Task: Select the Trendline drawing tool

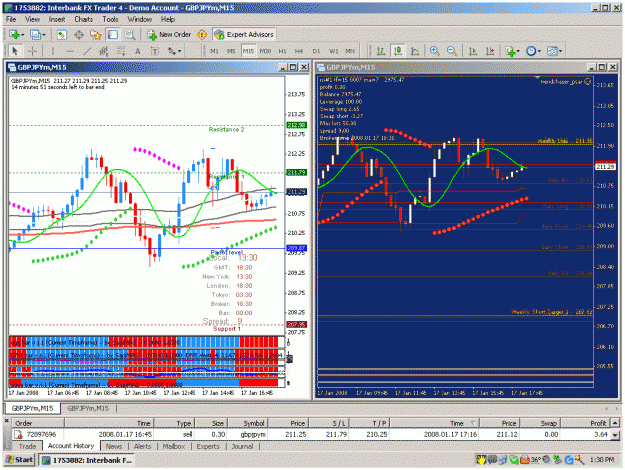Action: pos(87,51)
